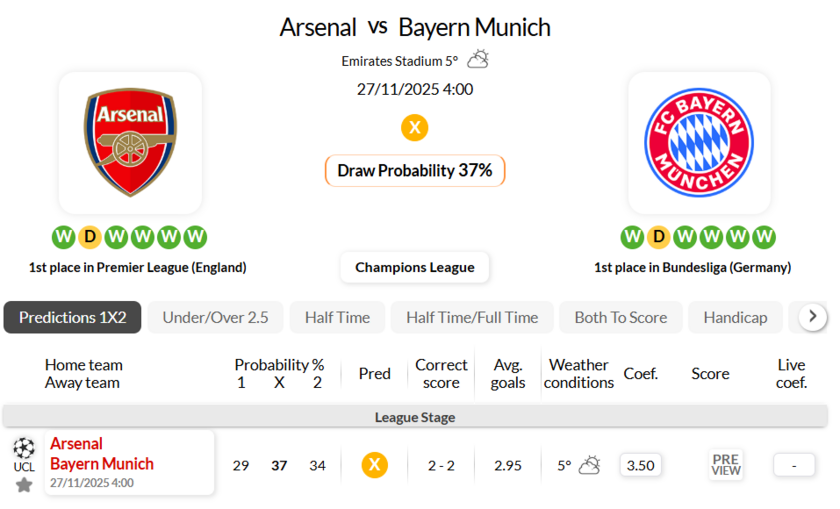
Task: Click the orange X prediction icon in row
Action: [x=374, y=465]
